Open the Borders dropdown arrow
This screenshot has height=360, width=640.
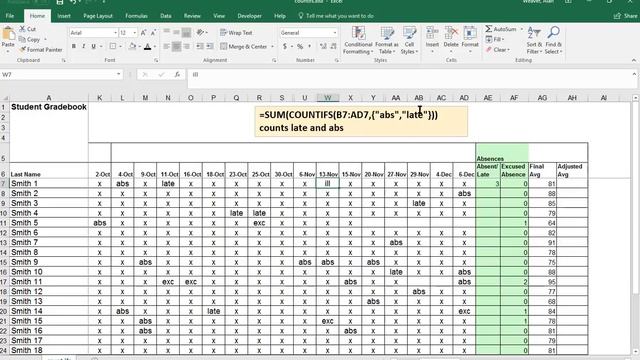point(120,47)
